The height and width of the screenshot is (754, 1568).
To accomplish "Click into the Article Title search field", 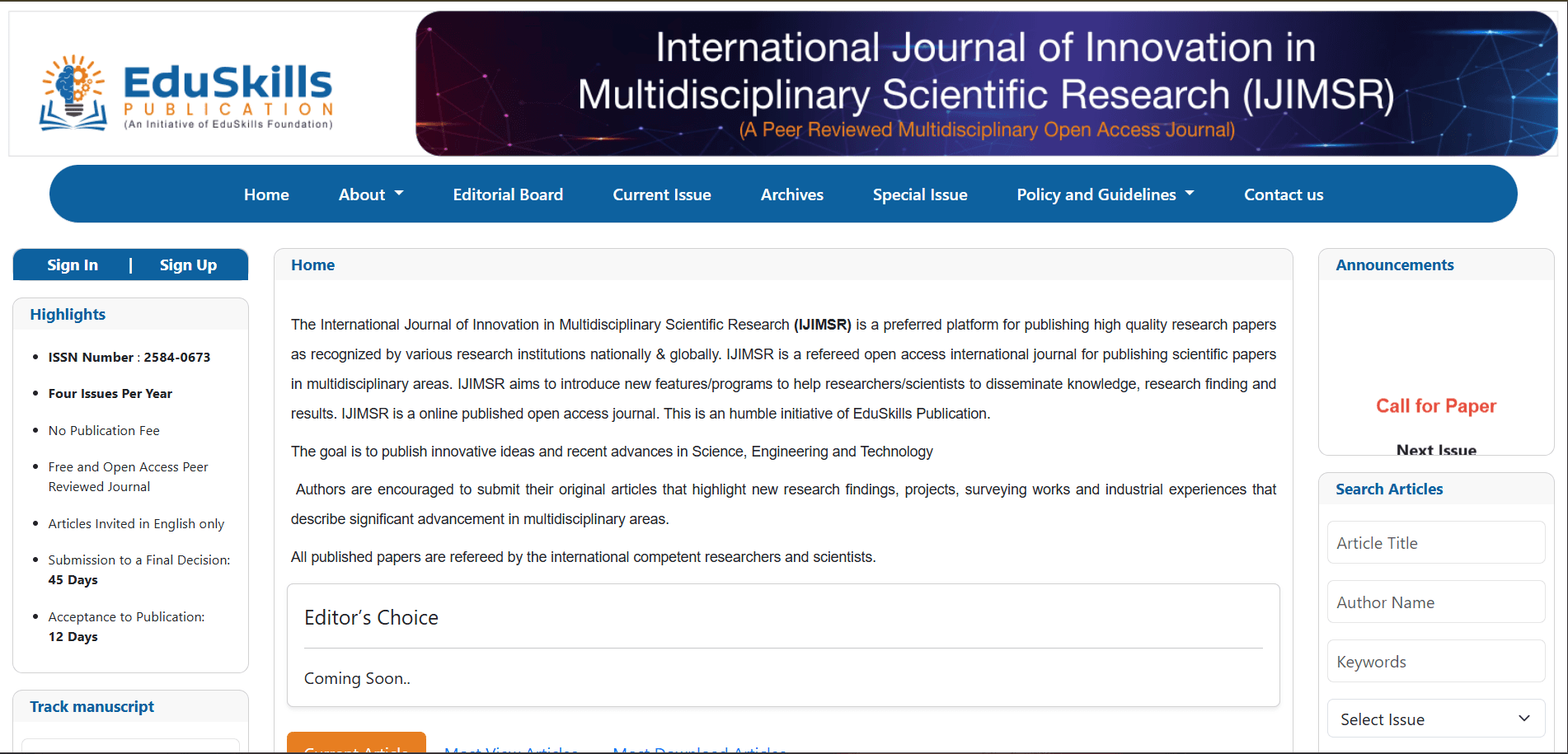I will click(1436, 543).
